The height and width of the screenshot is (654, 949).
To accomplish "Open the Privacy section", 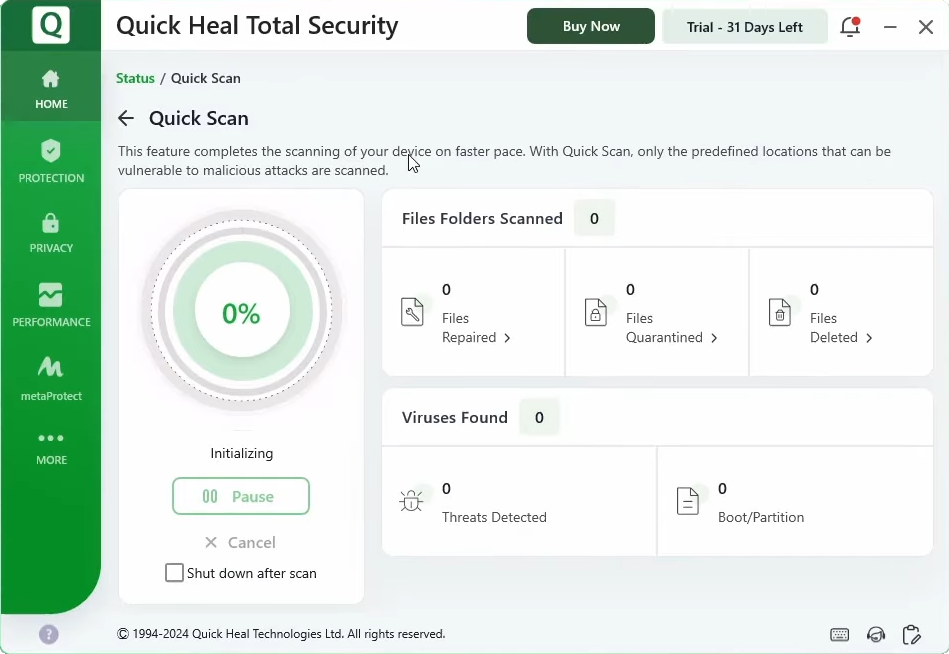I will (x=51, y=232).
